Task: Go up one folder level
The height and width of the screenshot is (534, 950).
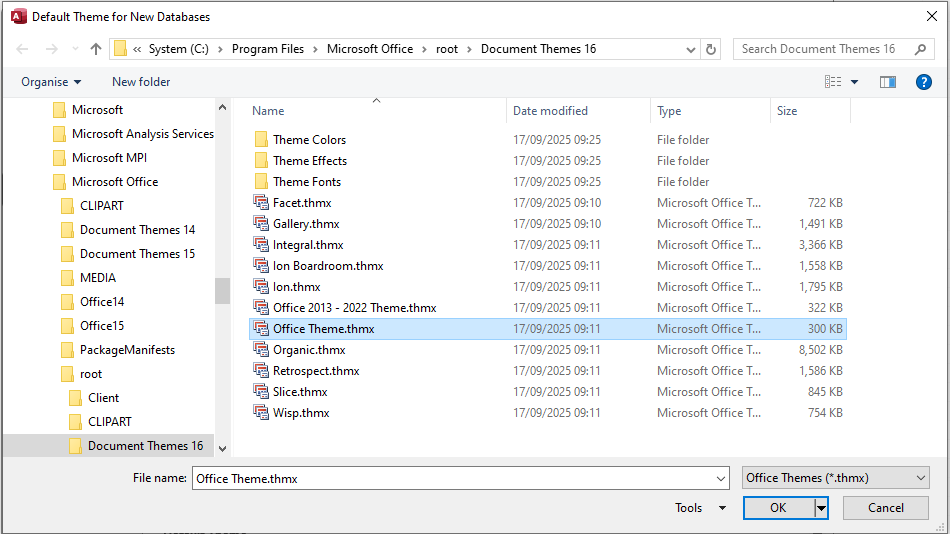Action: pyautogui.click(x=96, y=49)
